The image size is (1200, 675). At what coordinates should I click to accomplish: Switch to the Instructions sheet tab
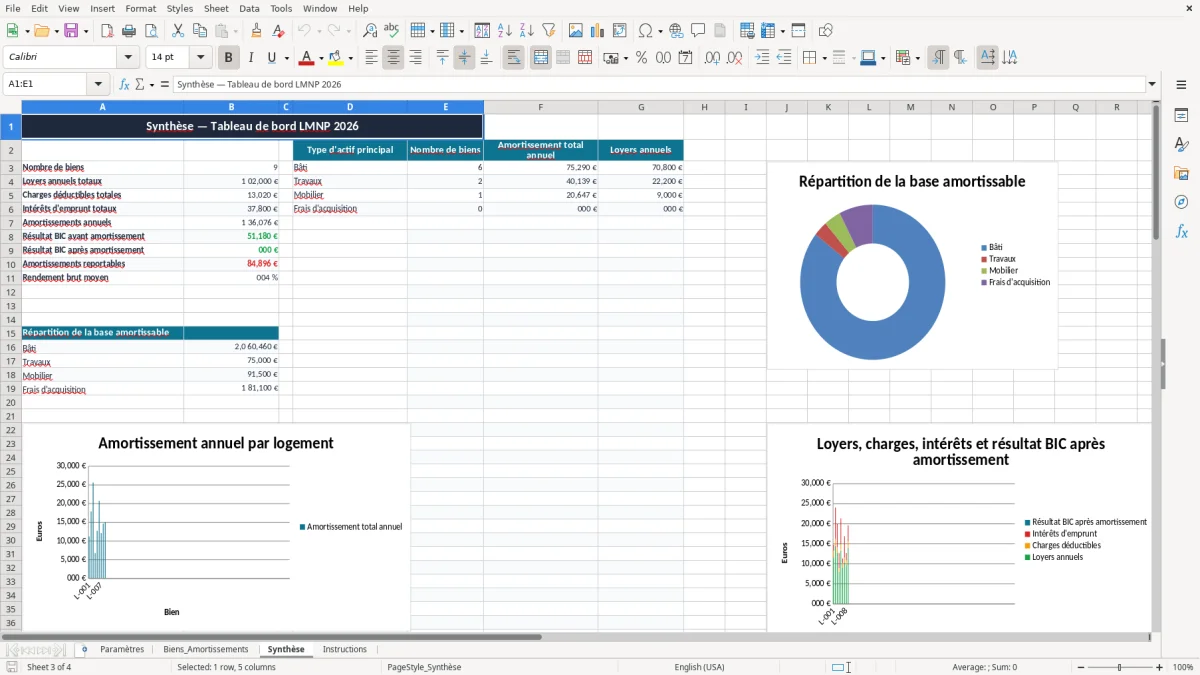[345, 649]
